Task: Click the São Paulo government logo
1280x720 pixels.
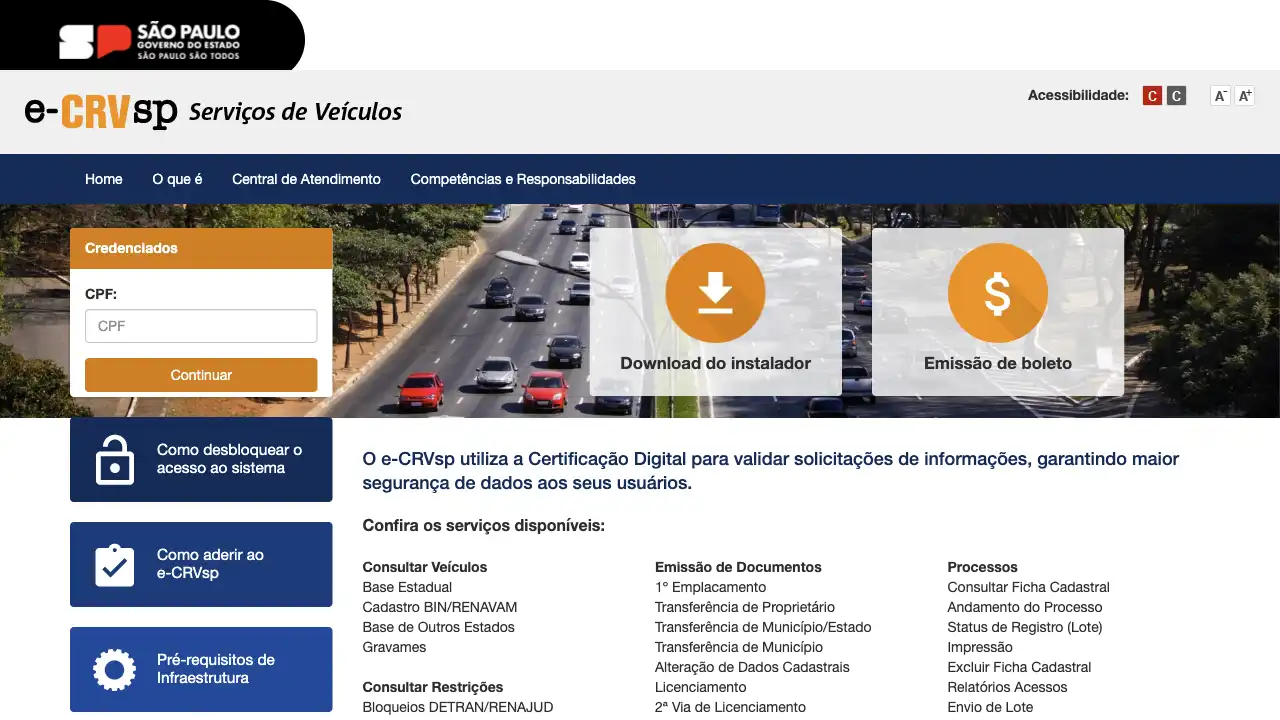Action: (150, 41)
